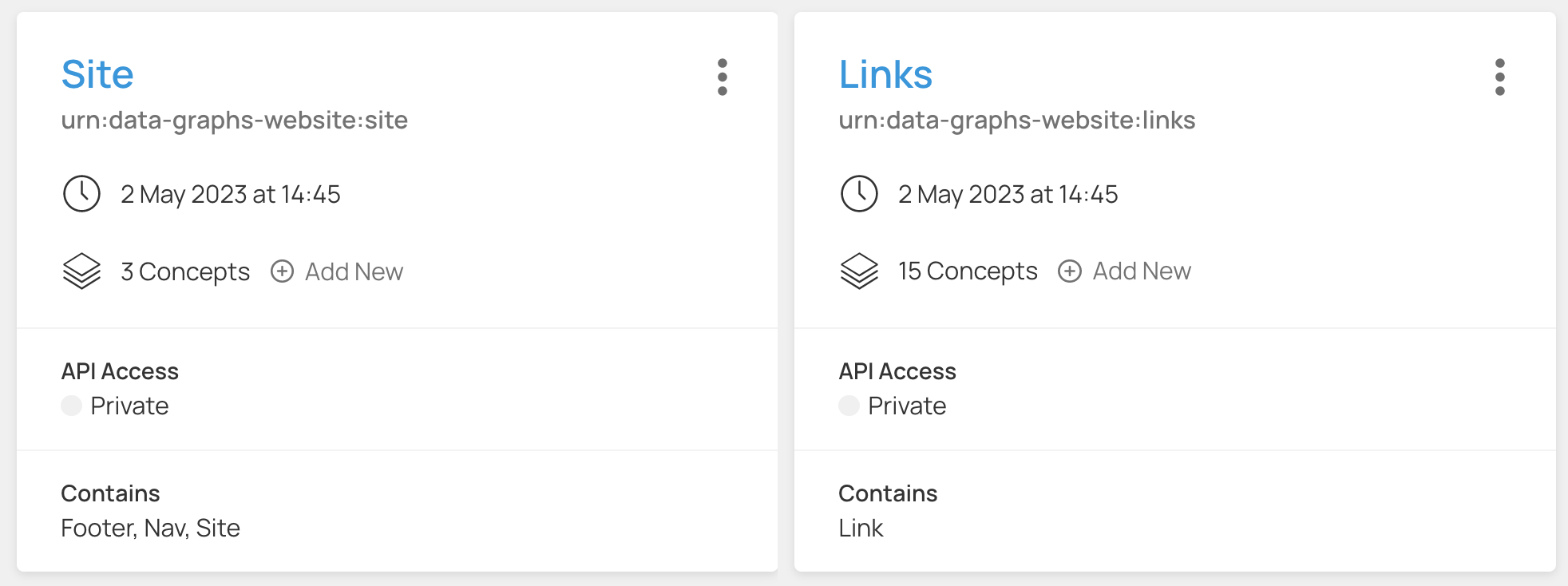Click the Footer, Nav, Site contents text
Image resolution: width=1568 pixels, height=586 pixels.
pyautogui.click(x=151, y=528)
